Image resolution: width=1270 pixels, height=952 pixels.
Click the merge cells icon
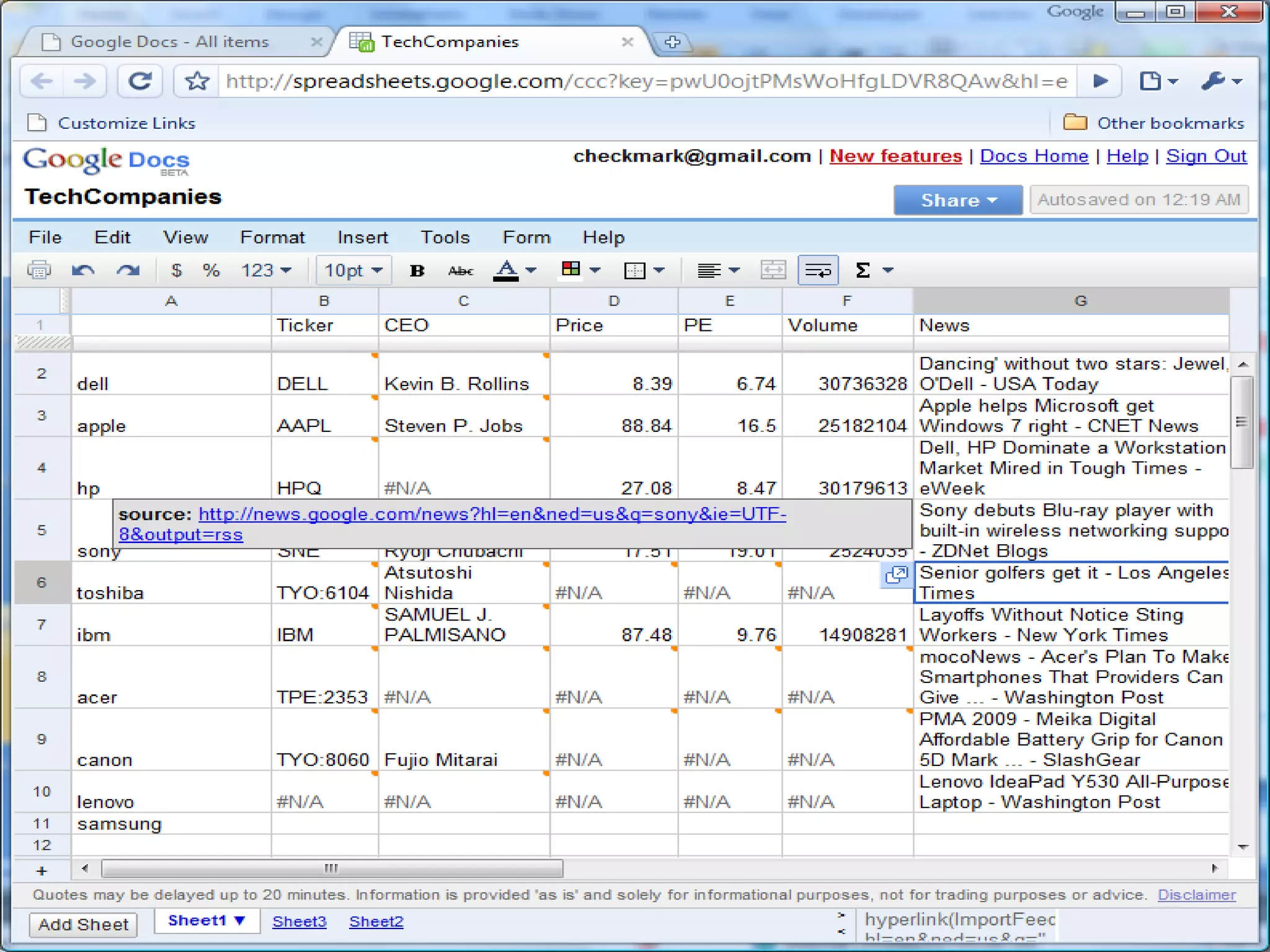point(773,270)
